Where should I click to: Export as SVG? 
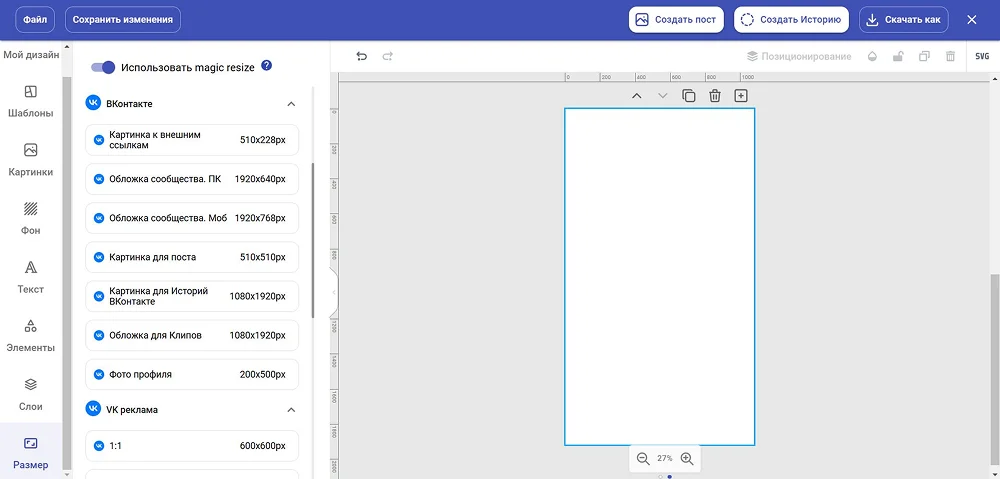[982, 56]
